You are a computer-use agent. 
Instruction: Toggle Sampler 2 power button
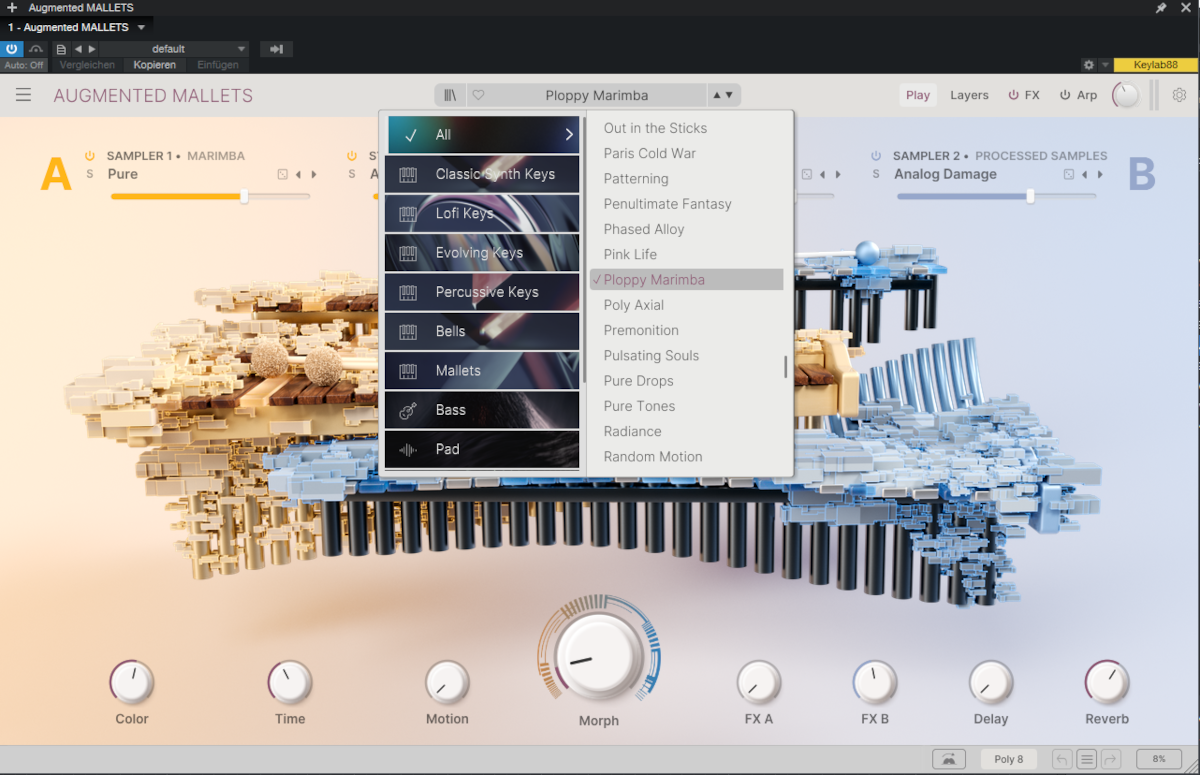click(x=876, y=156)
